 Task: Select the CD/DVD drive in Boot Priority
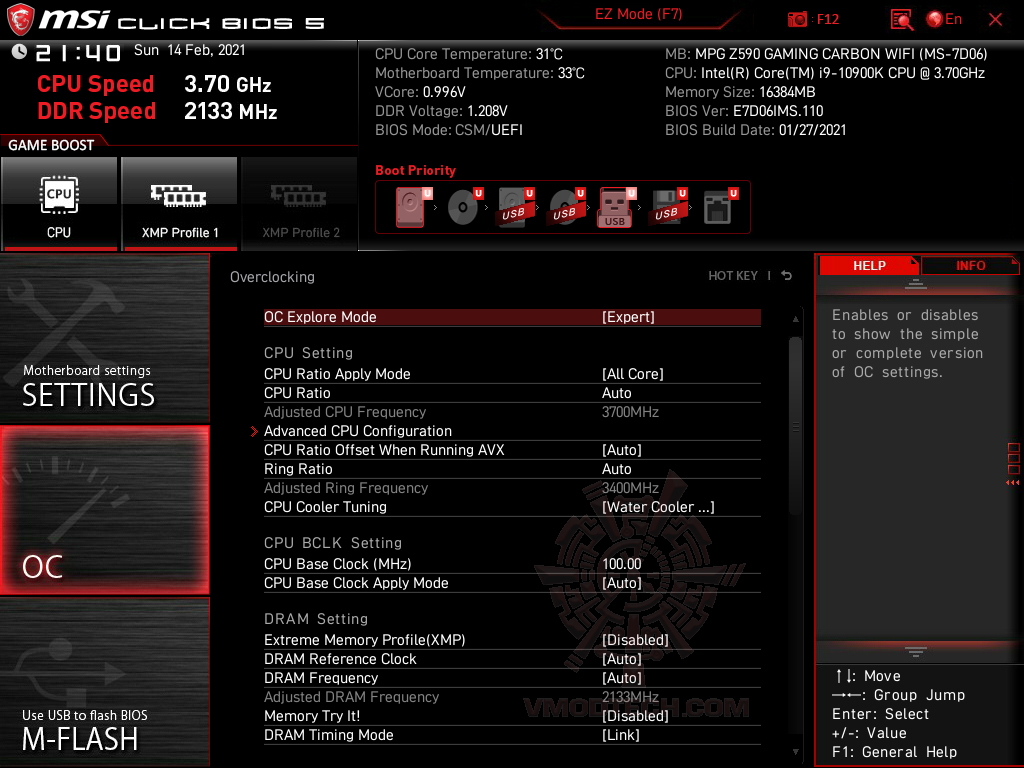(460, 206)
